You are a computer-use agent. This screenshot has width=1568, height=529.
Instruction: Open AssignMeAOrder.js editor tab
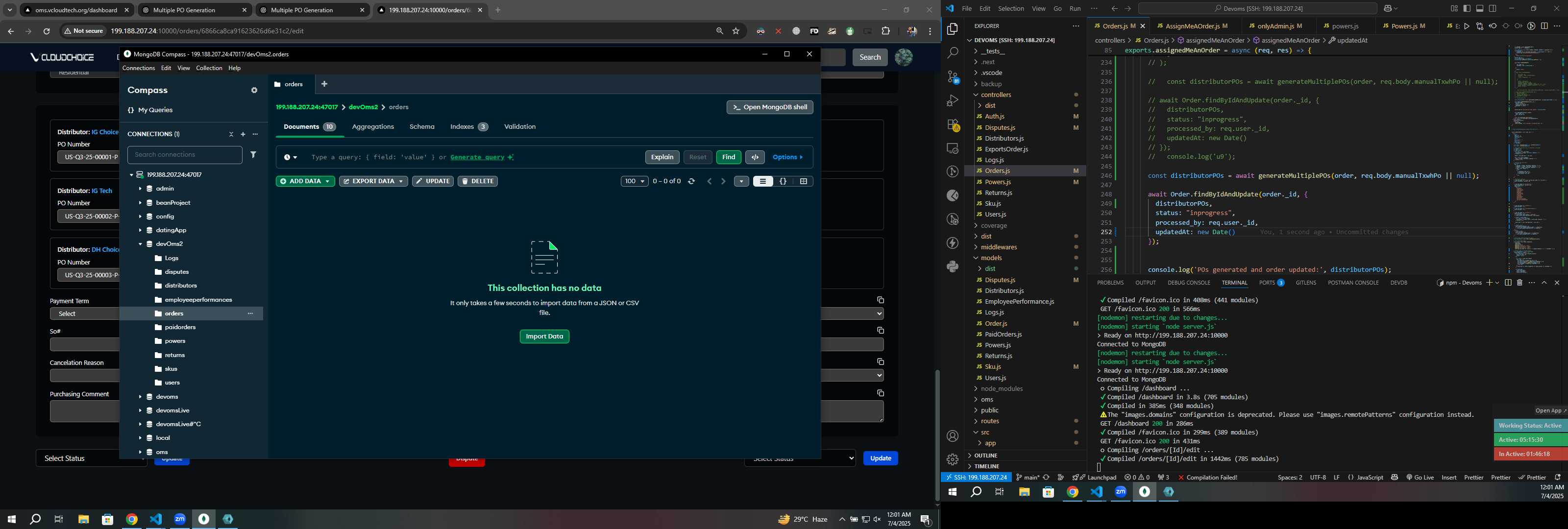pos(1192,26)
